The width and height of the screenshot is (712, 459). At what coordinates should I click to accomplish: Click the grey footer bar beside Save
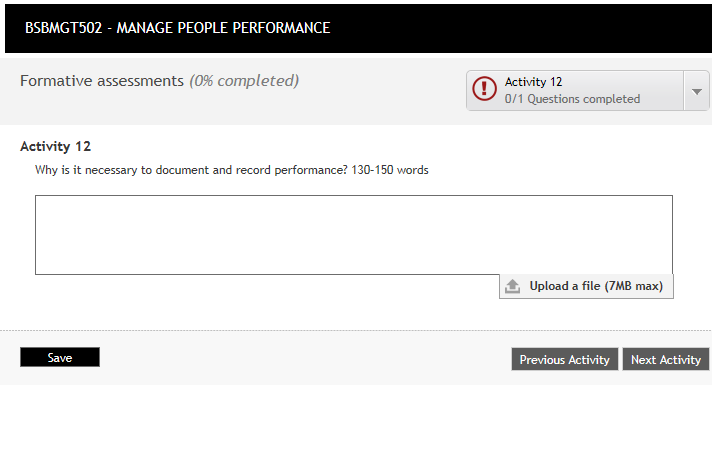point(300,358)
